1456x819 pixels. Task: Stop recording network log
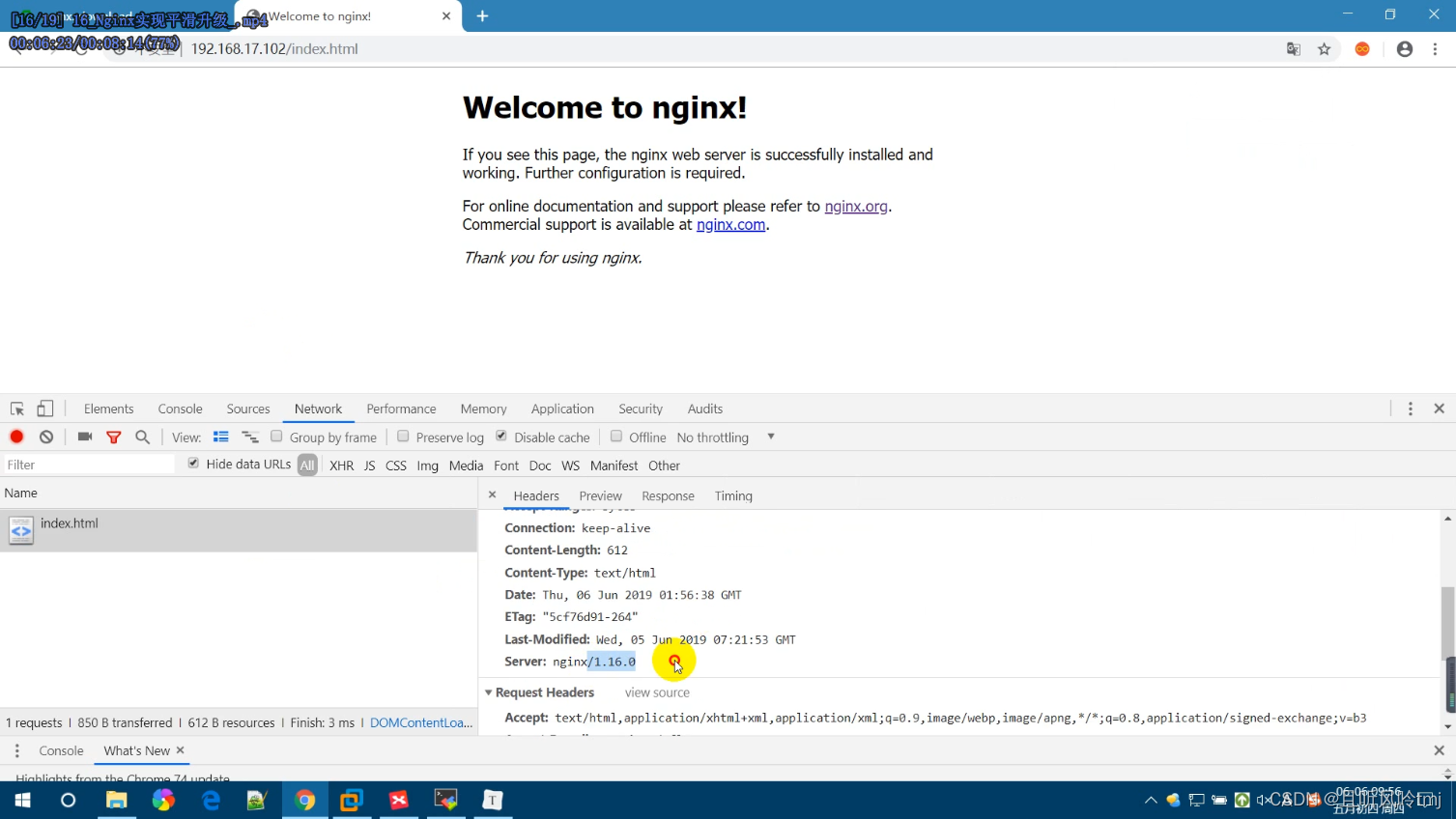point(16,437)
